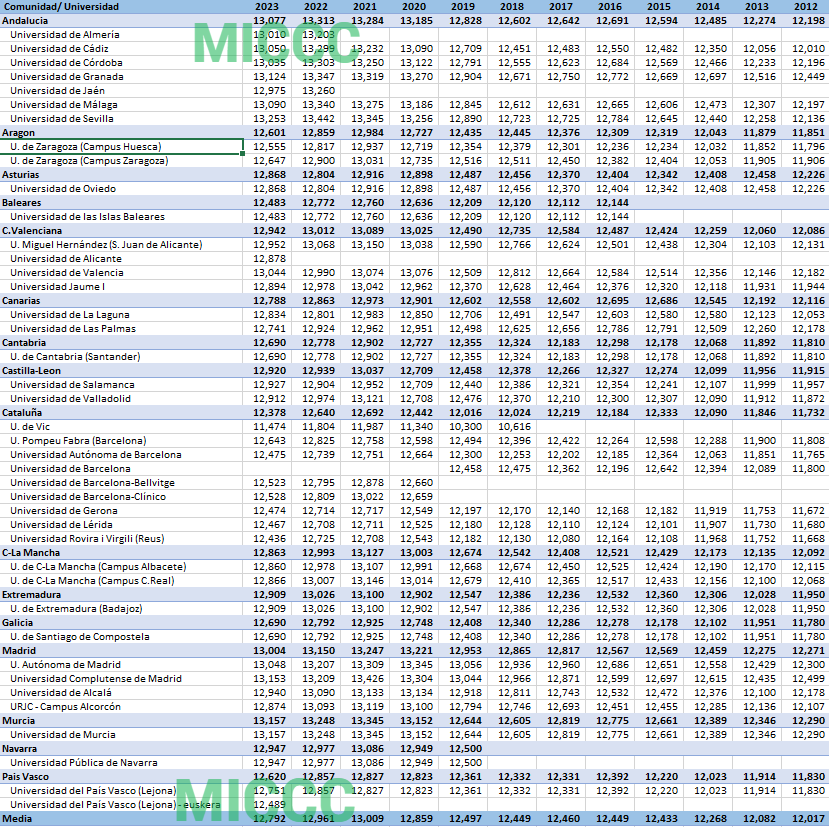Click the Universidad de La Laguna label

(70, 315)
